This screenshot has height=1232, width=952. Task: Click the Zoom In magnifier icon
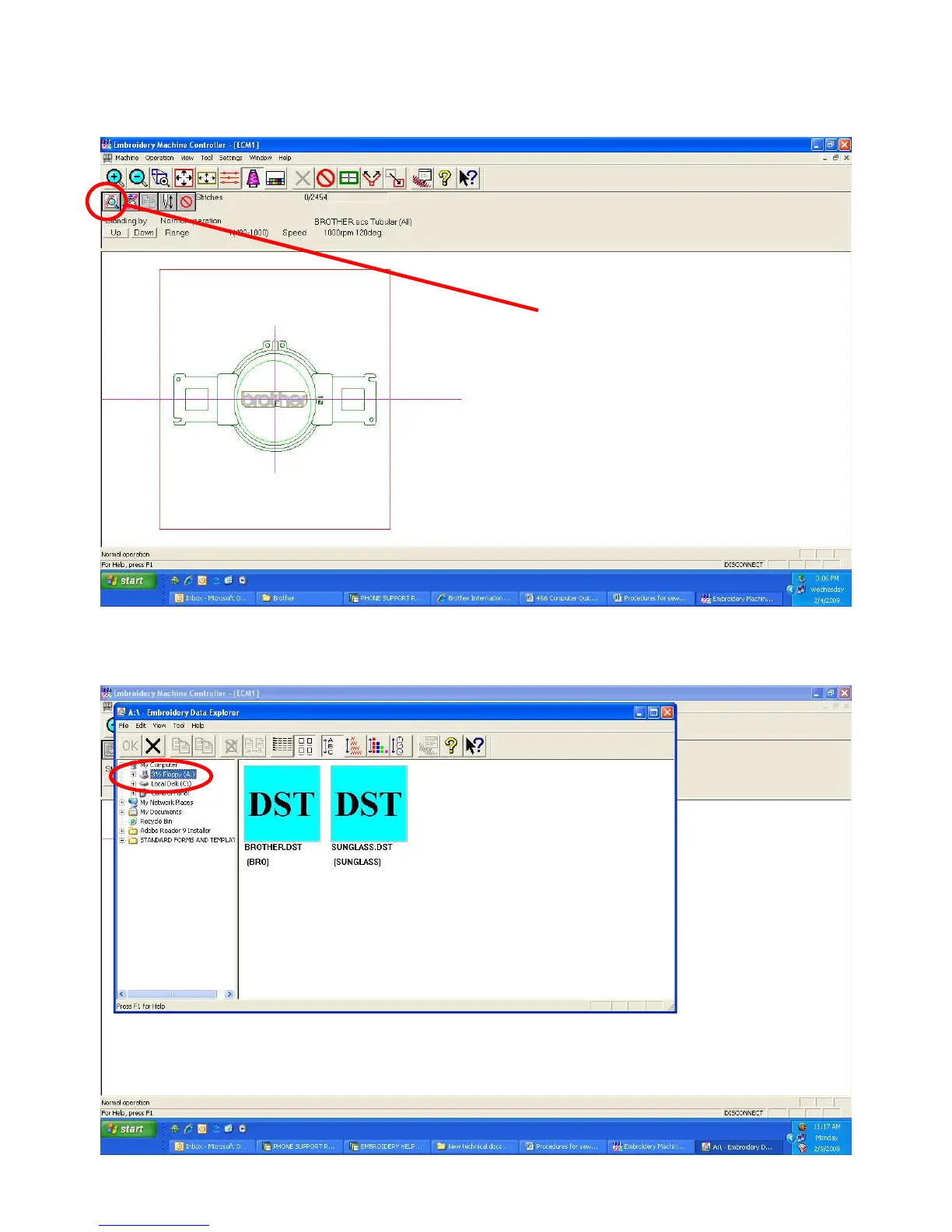[115, 178]
